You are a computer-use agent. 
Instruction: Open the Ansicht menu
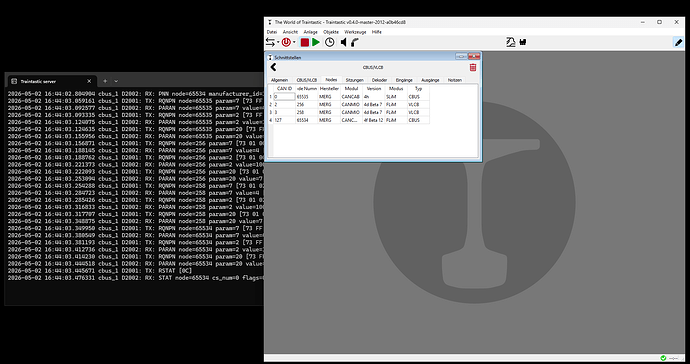[x=290, y=32]
